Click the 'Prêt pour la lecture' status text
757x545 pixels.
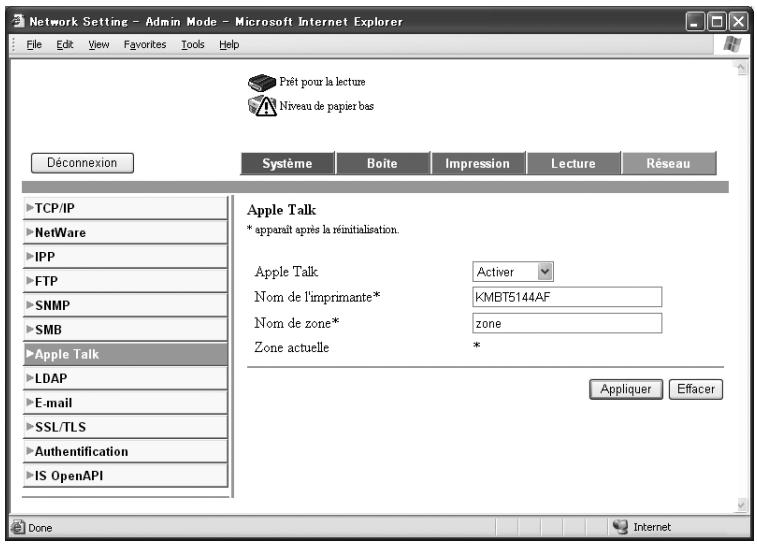(322, 82)
